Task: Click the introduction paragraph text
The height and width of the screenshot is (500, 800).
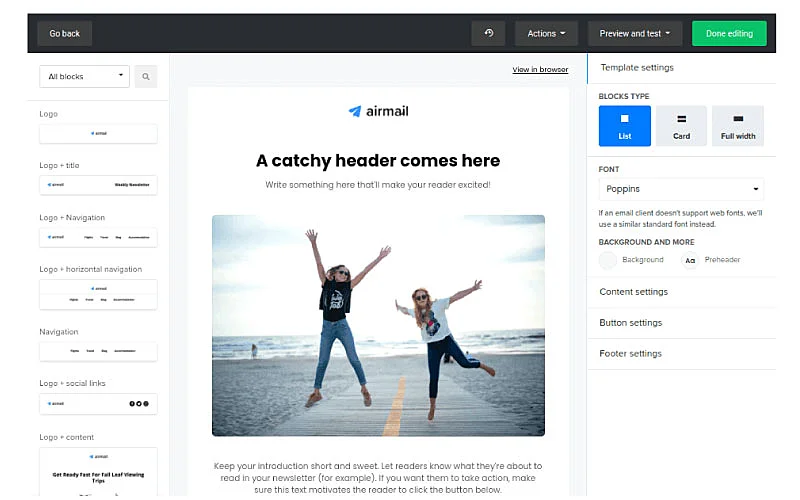Action: tap(378, 478)
